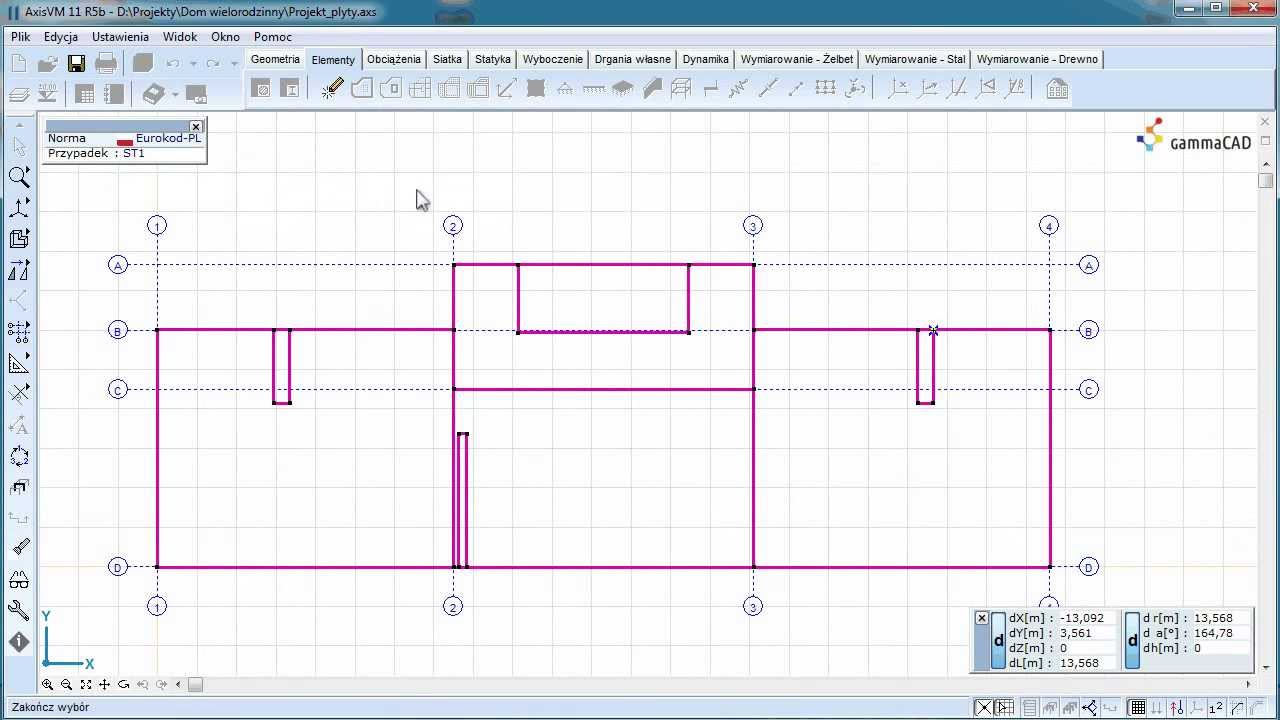The height and width of the screenshot is (720, 1280).
Task: Click the line support icon
Action: (594, 89)
